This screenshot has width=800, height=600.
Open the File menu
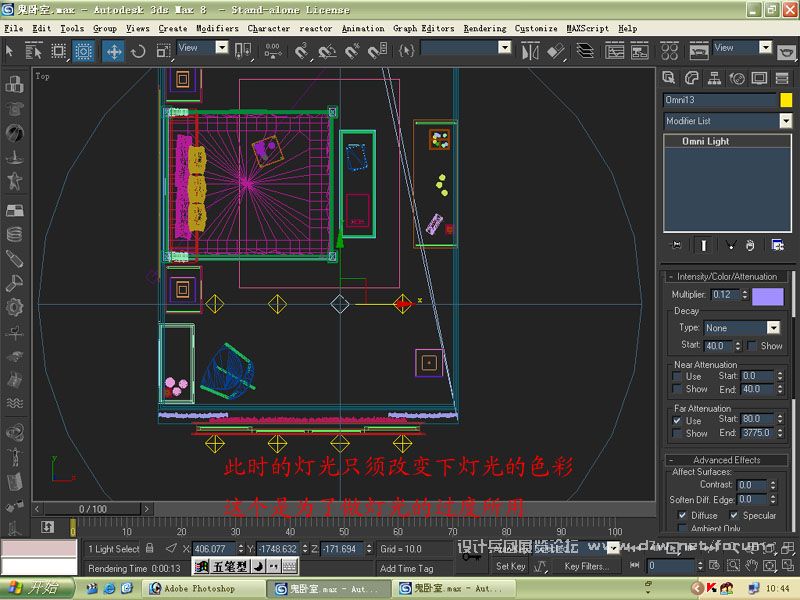[x=13, y=29]
